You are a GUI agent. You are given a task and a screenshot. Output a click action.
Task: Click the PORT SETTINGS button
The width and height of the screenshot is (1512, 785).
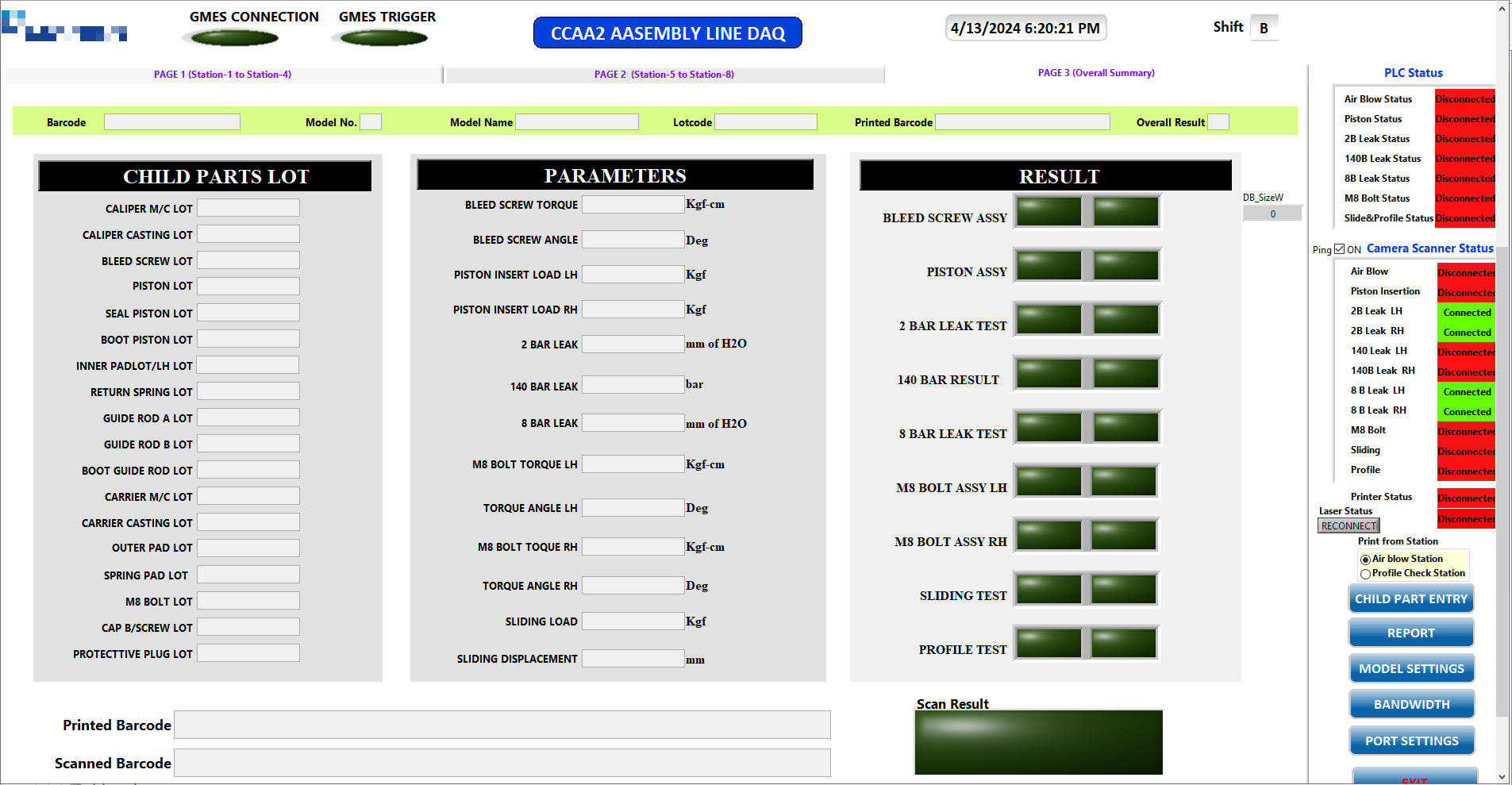pyautogui.click(x=1410, y=741)
